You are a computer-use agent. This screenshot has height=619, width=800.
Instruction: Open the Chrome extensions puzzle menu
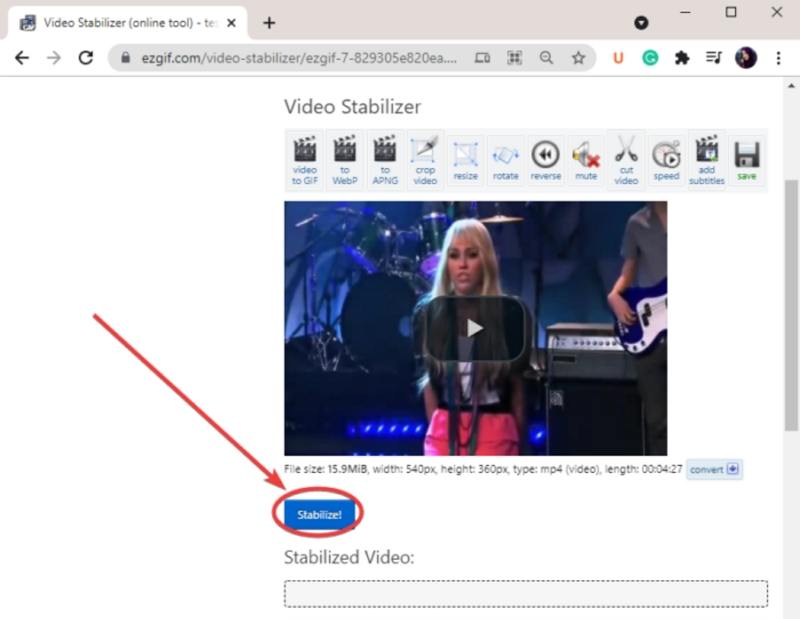(x=682, y=58)
